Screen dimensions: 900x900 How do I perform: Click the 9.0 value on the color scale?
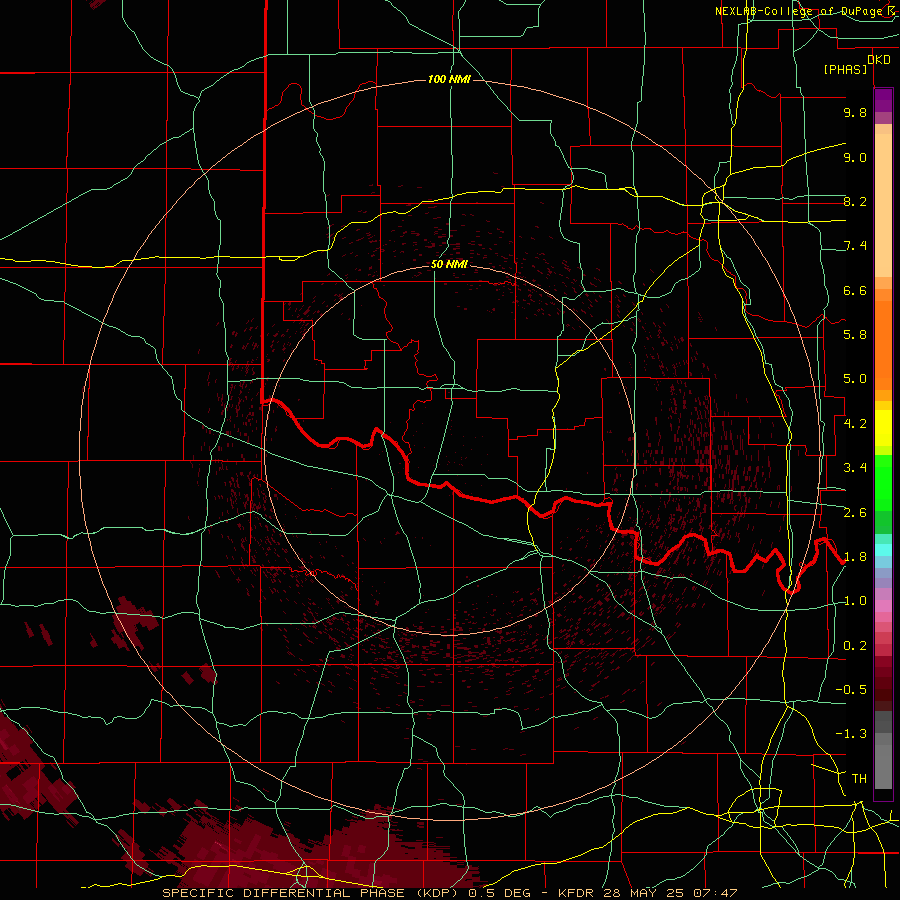click(855, 157)
